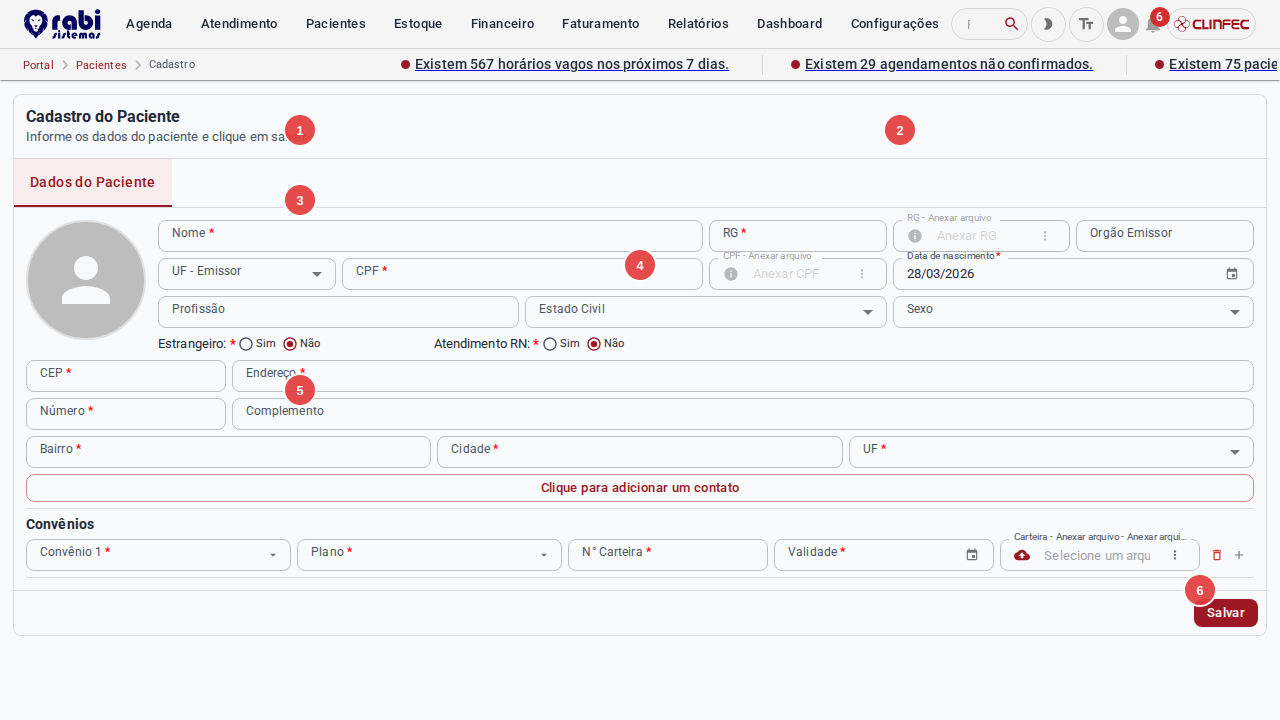This screenshot has width=1280, height=720.
Task: Toggle dark mode moon icon
Action: pos(1048,24)
